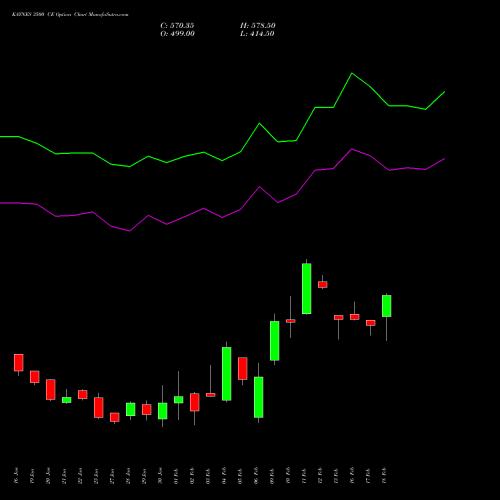Click the close value C: 570.35
Screen dimensions: 500x500
pyautogui.click(x=177, y=26)
